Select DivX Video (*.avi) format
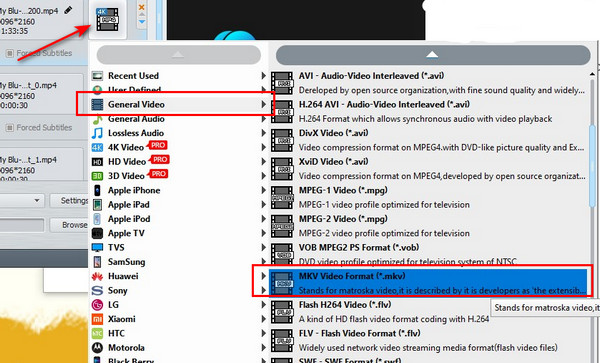 click(429, 140)
